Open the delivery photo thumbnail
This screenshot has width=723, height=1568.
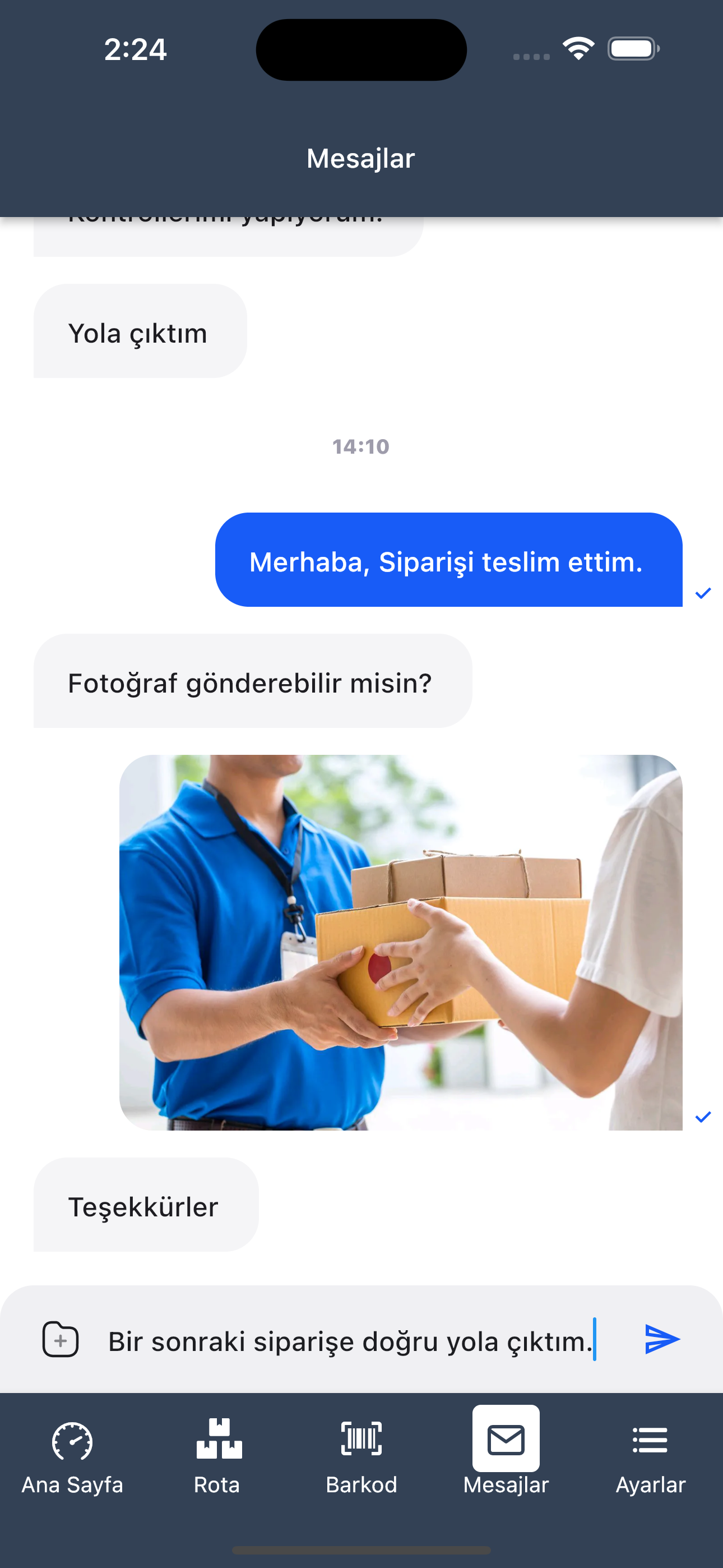click(x=400, y=942)
